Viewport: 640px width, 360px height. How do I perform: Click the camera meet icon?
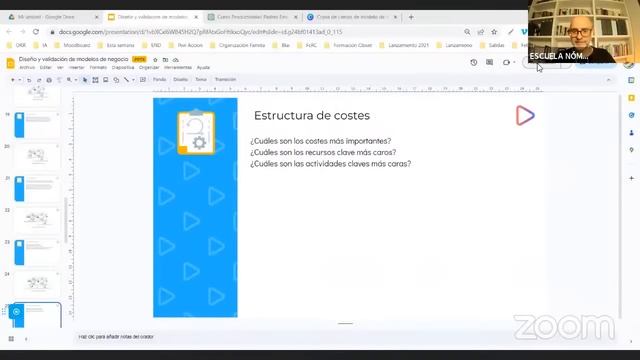(507, 62)
